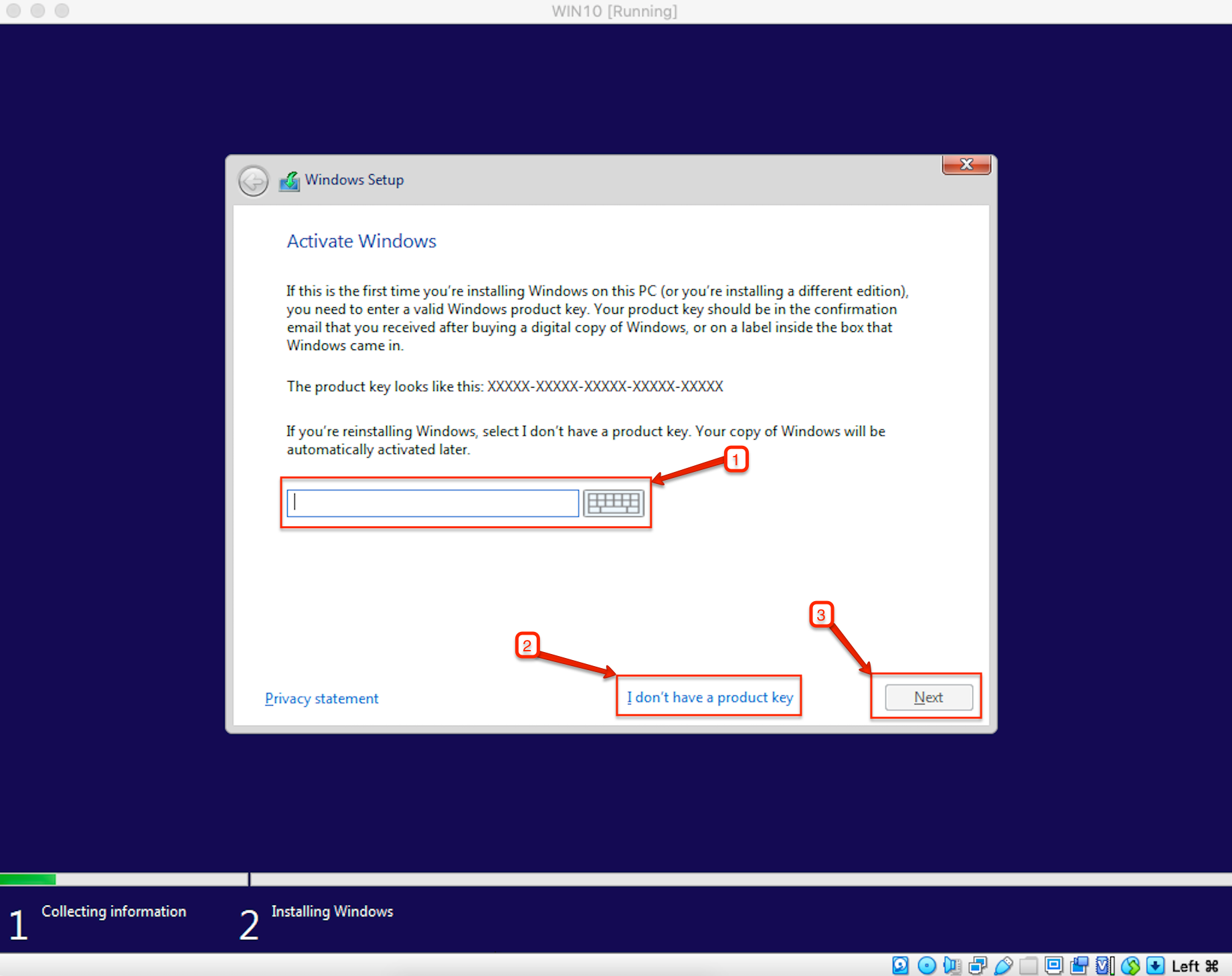1232x976 pixels.
Task: Click the "Installing Windows" step label
Action: (x=332, y=912)
